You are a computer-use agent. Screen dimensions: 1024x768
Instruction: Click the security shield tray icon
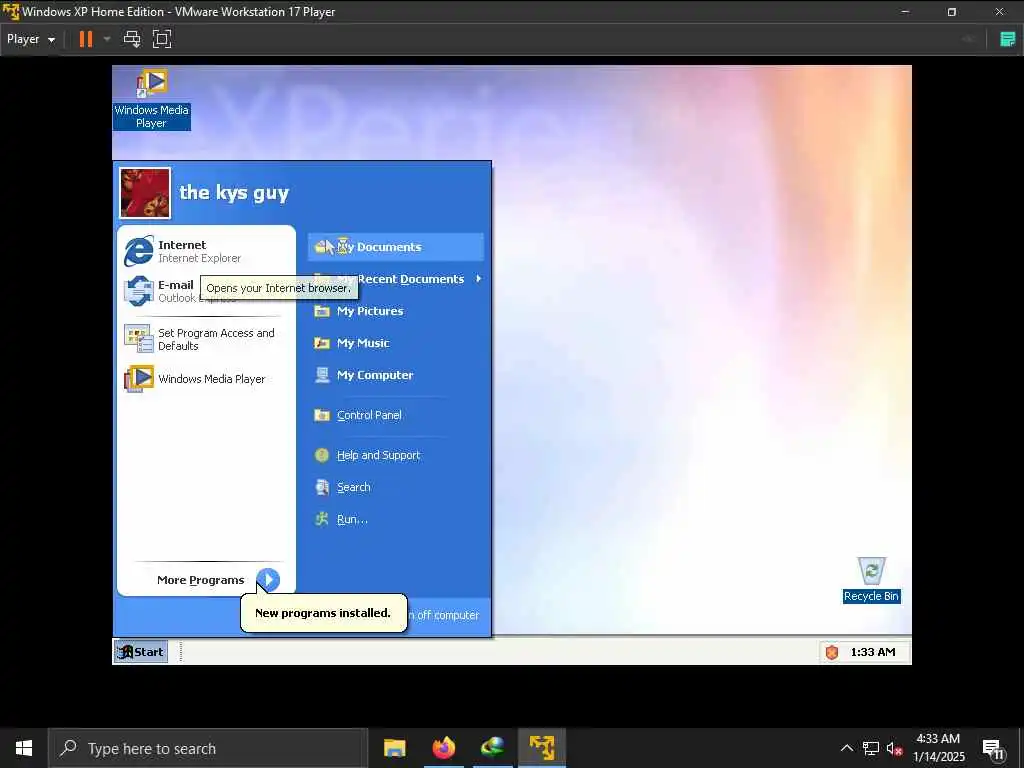[x=832, y=652]
